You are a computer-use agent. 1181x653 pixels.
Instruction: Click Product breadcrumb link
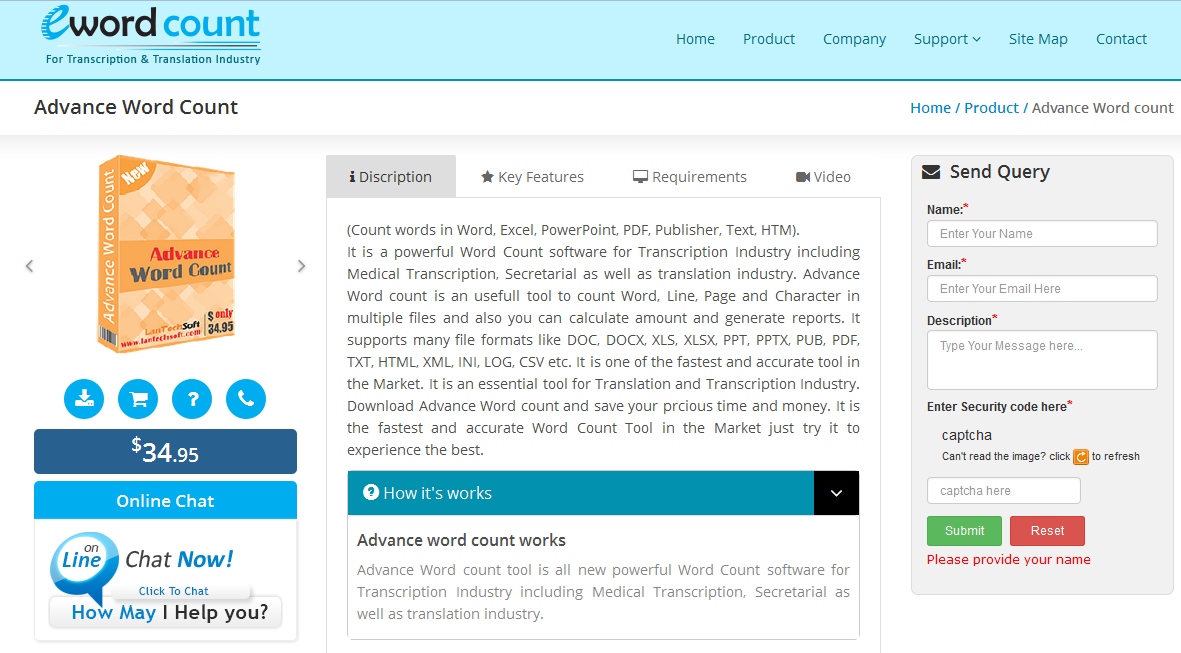pos(991,108)
